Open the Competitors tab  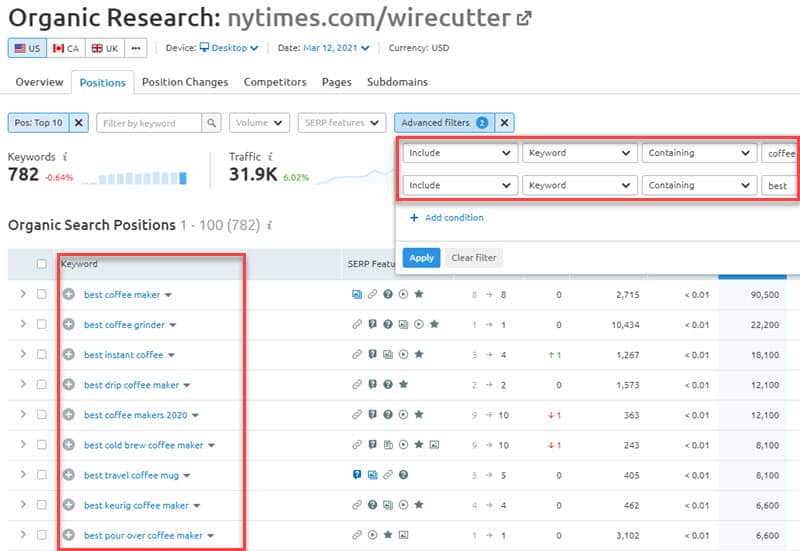coord(275,82)
